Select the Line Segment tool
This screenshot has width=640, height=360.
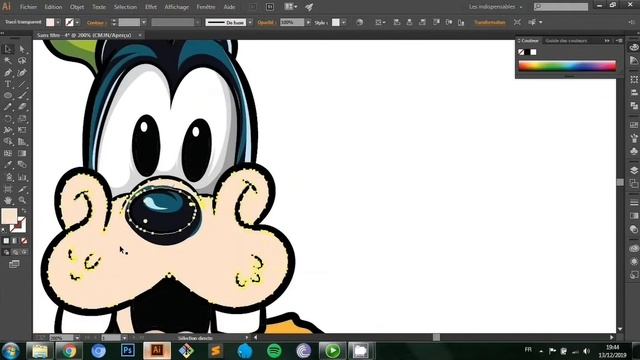click(x=22, y=84)
